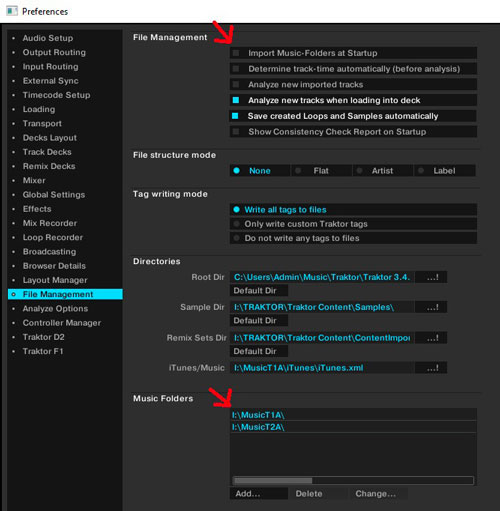Select I:\MusicT2A\ music folder
The height and width of the screenshot is (511, 500).
point(353,427)
